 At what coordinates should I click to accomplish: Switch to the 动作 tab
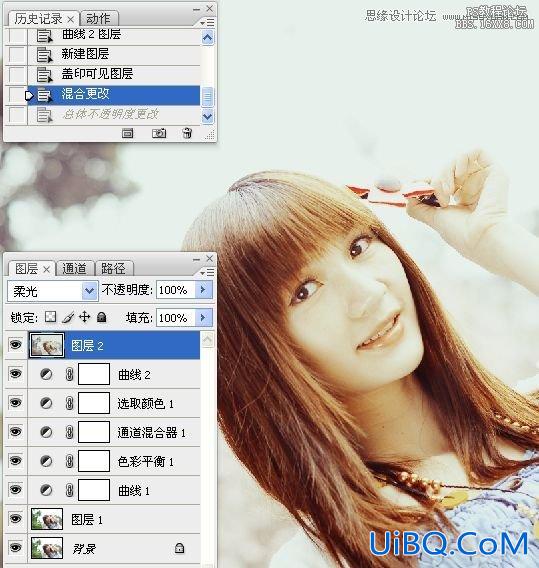click(x=98, y=18)
